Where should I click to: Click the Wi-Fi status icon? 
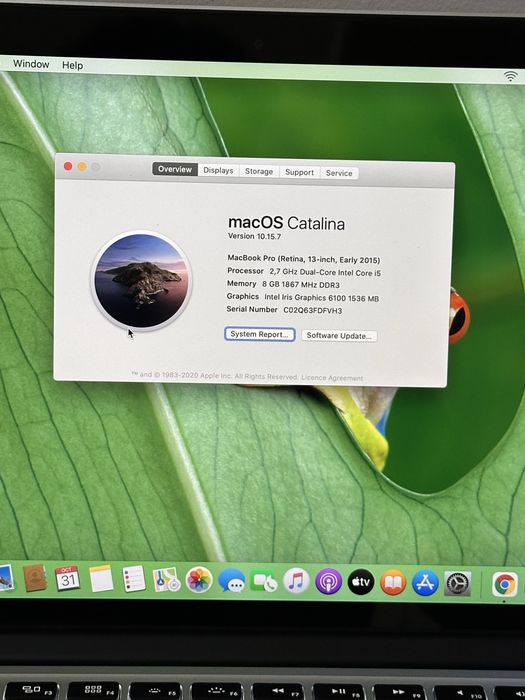(510, 76)
